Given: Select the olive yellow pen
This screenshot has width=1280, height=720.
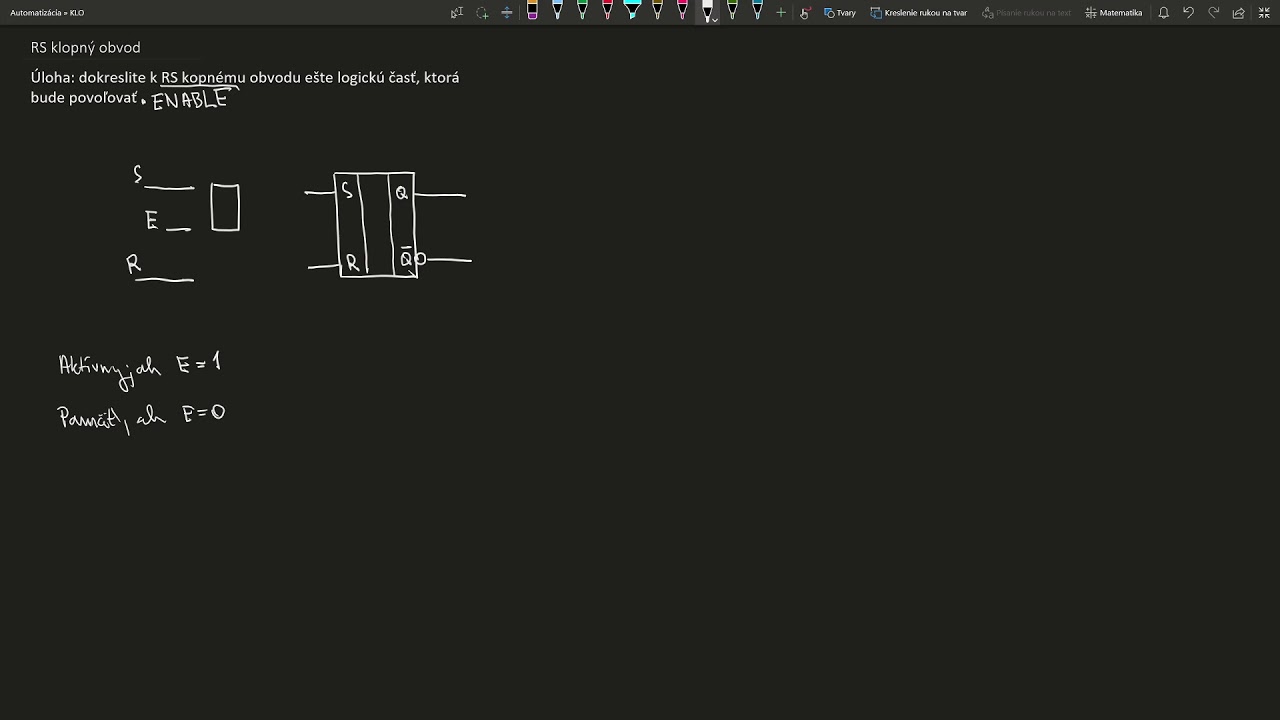Looking at the screenshot, I should (657, 12).
